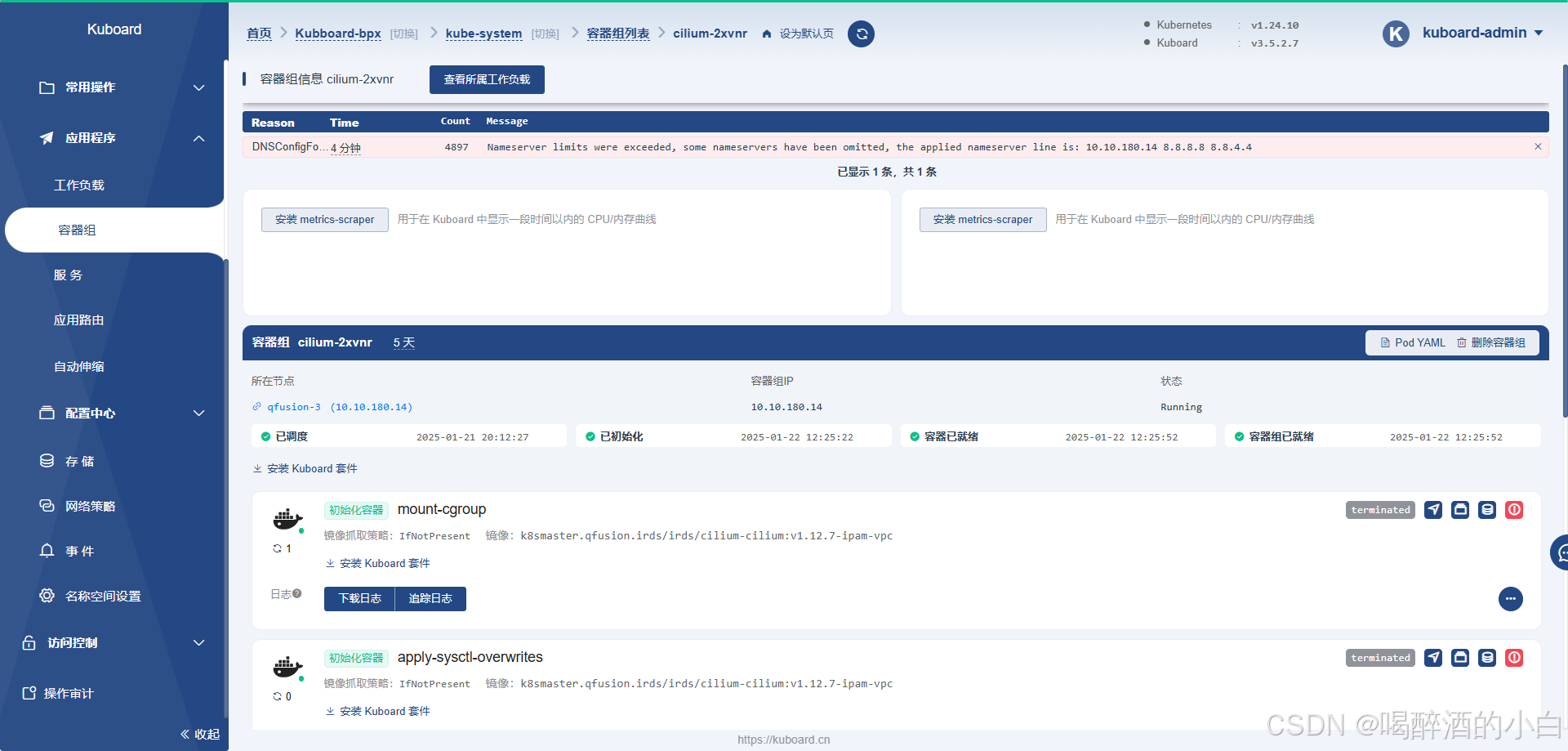Click the red alert icon for mount-cgroup
The height and width of the screenshot is (751, 1568).
(x=1514, y=510)
